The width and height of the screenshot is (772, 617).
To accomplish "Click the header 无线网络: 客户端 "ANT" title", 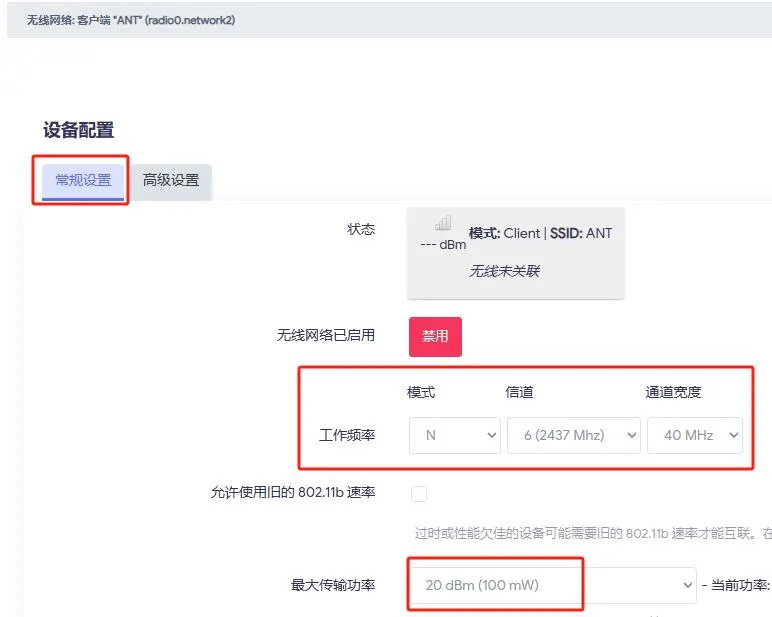I will (x=130, y=20).
